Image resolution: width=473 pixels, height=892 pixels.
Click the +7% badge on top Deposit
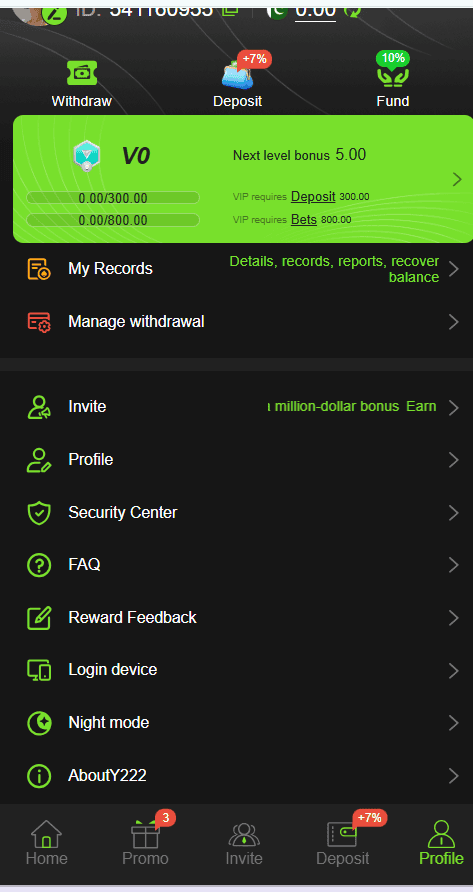(254, 59)
